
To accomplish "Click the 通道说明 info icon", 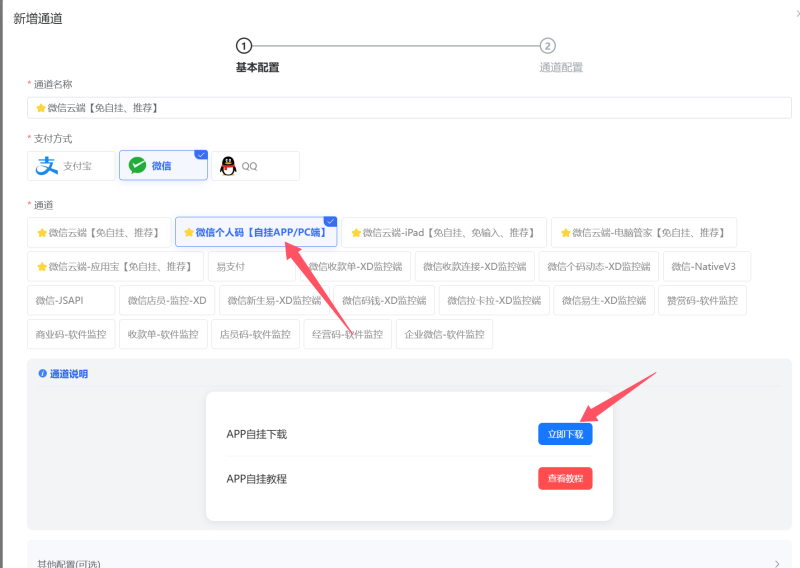I will click(x=42, y=374).
